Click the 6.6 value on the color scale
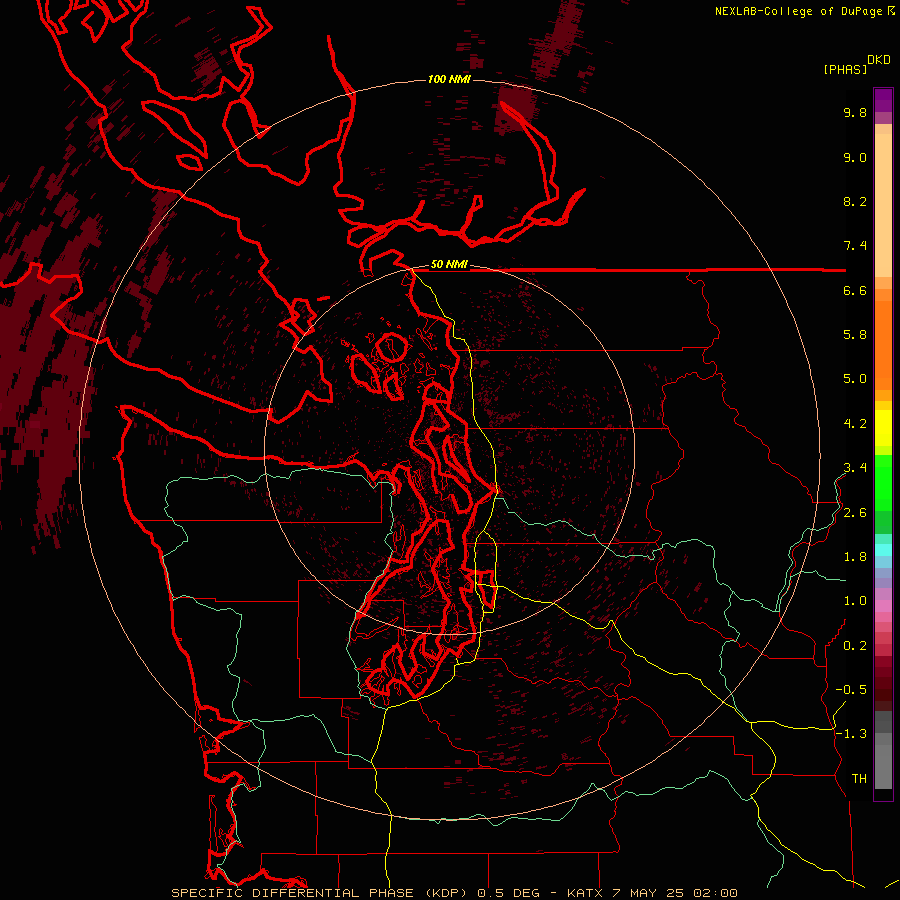Image resolution: width=900 pixels, height=900 pixels. 855,290
